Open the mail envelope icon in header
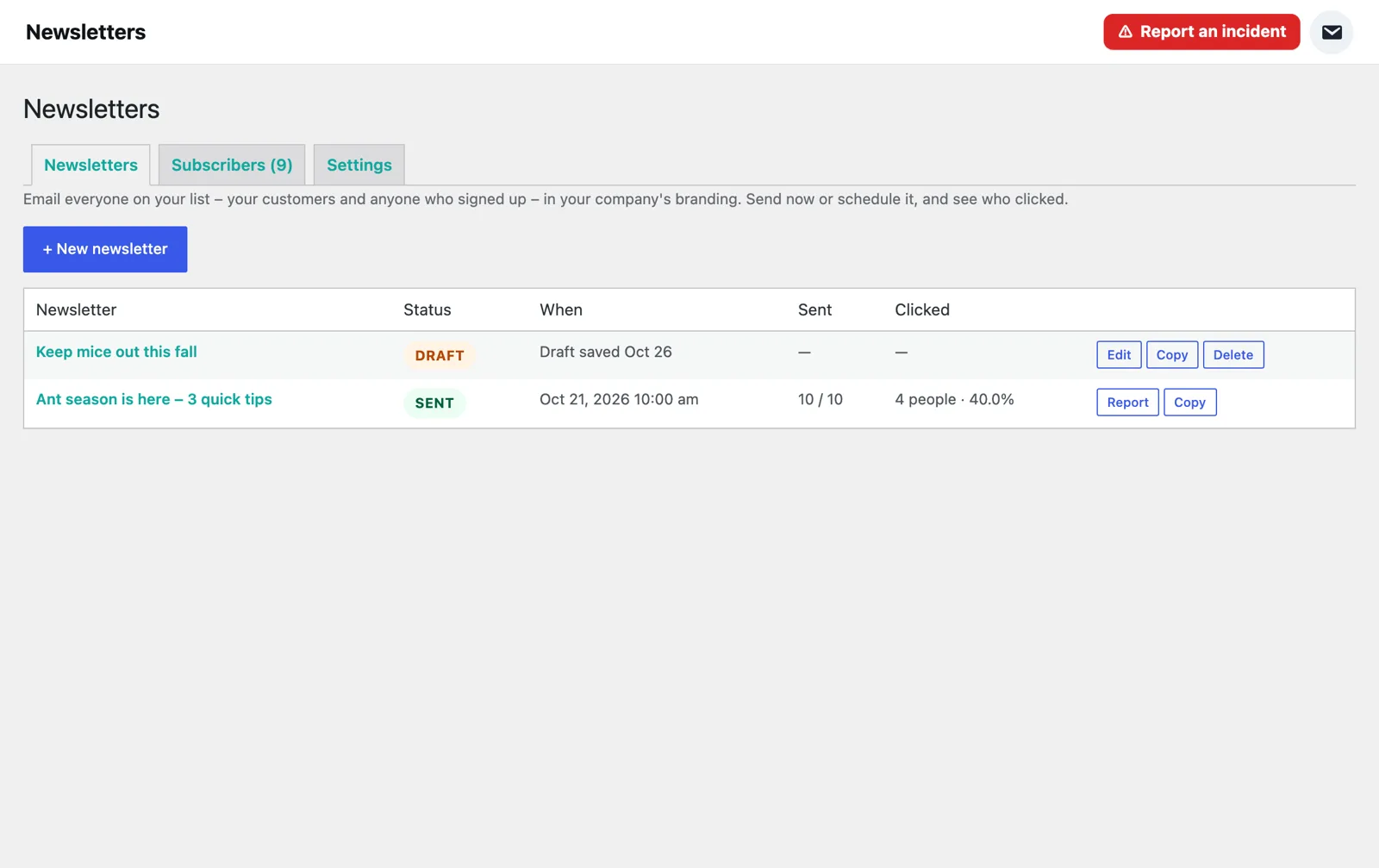The image size is (1379, 868). point(1332,32)
